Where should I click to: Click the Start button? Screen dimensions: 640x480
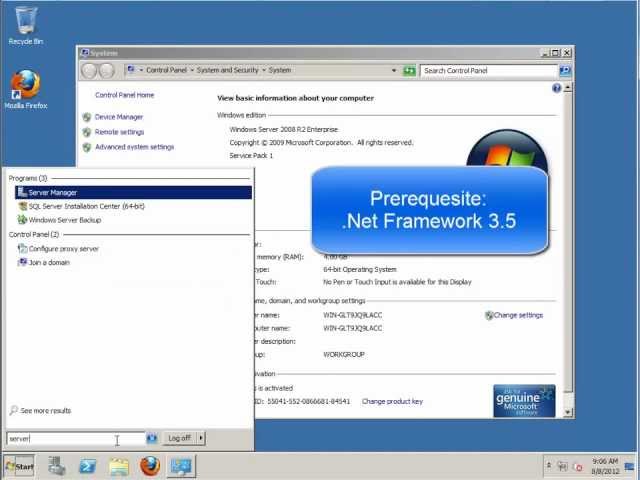[19, 467]
